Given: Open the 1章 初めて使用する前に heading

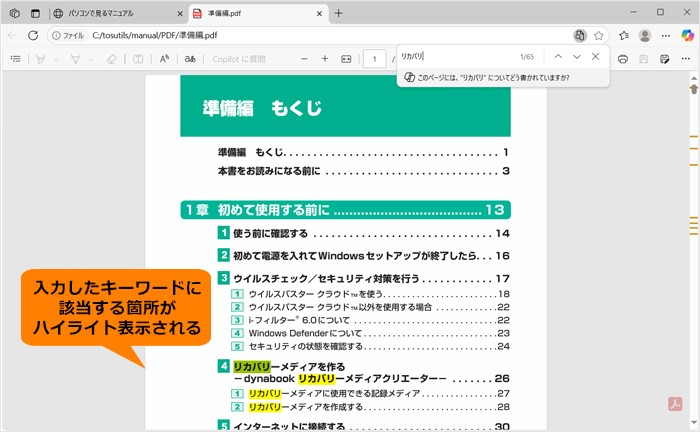Looking at the screenshot, I should pos(346,210).
